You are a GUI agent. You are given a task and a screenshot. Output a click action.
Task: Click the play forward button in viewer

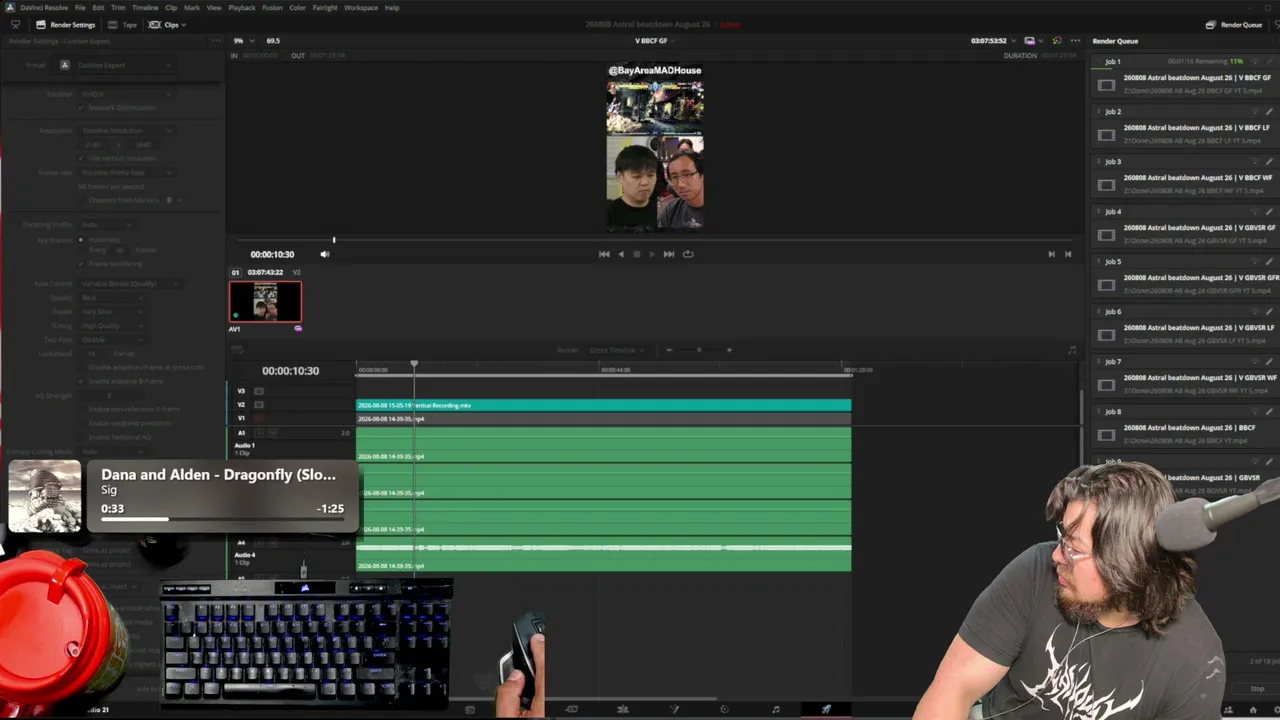652,254
